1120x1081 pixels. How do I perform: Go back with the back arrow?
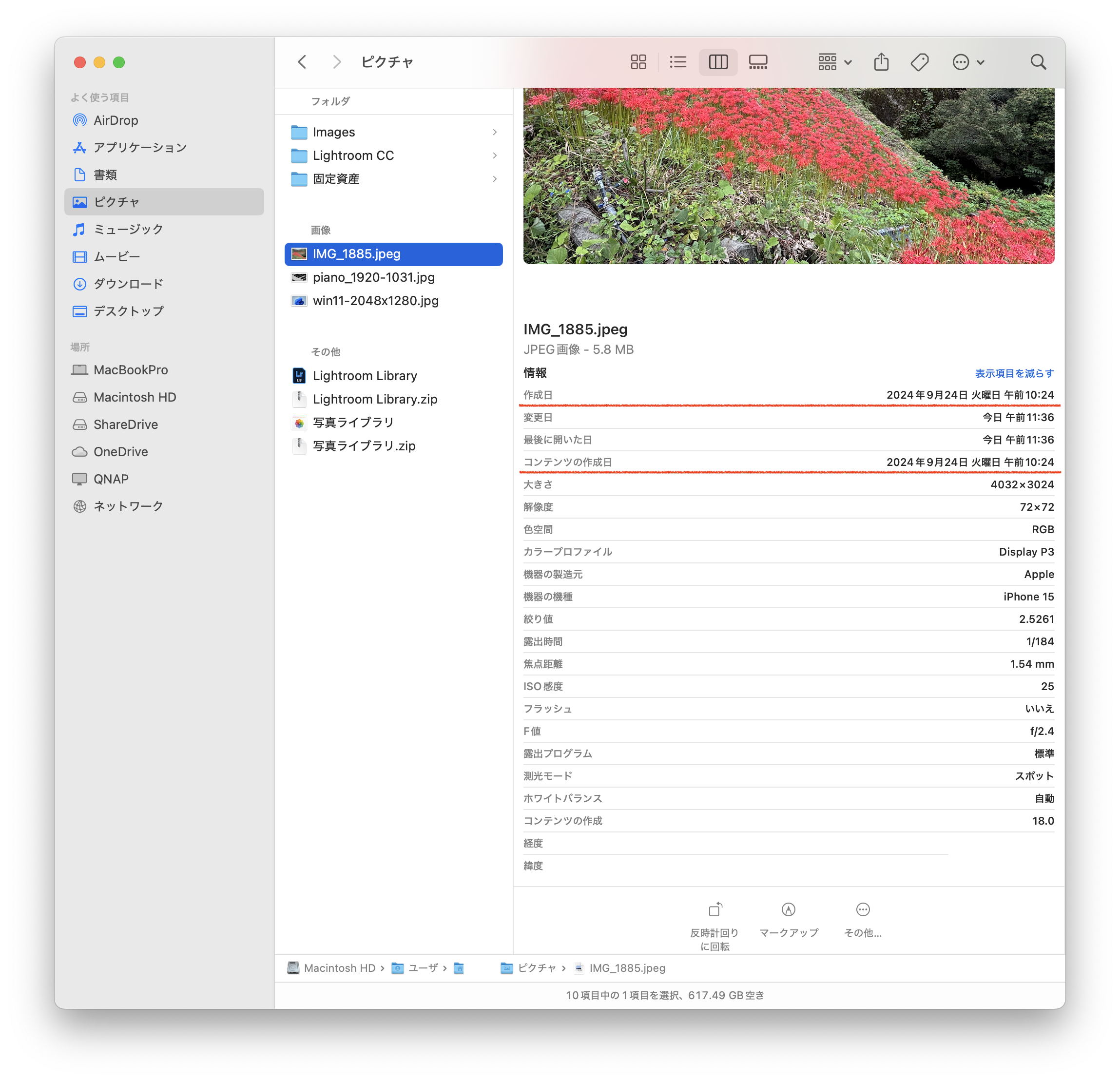[x=302, y=62]
